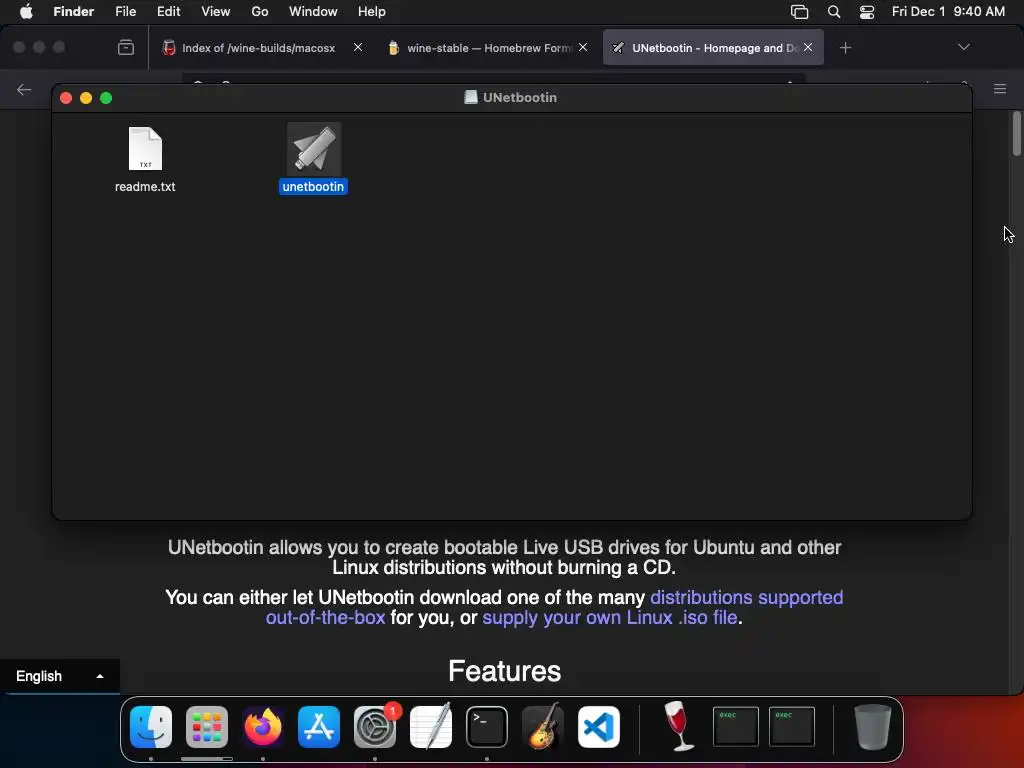Image resolution: width=1024 pixels, height=768 pixels.
Task: Follow the supply your own Linux .iso file link
Action: coord(610,618)
